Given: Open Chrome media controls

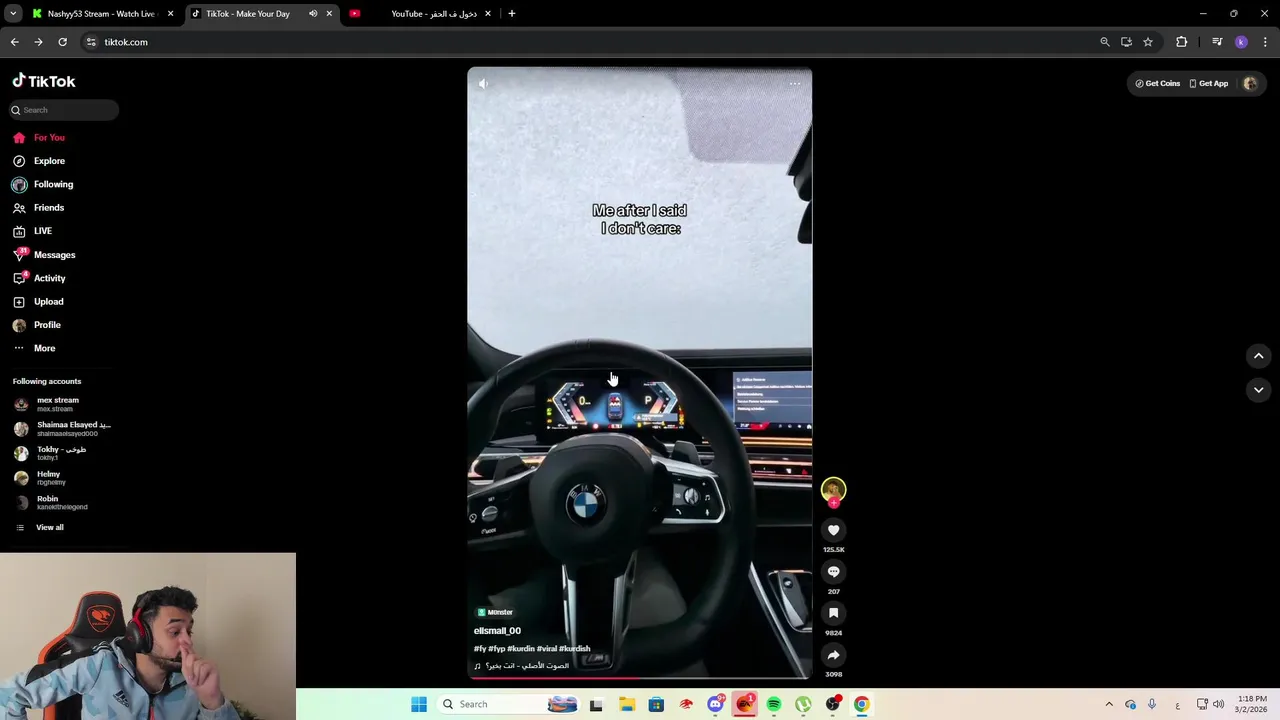Looking at the screenshot, I should pyautogui.click(x=1217, y=42).
